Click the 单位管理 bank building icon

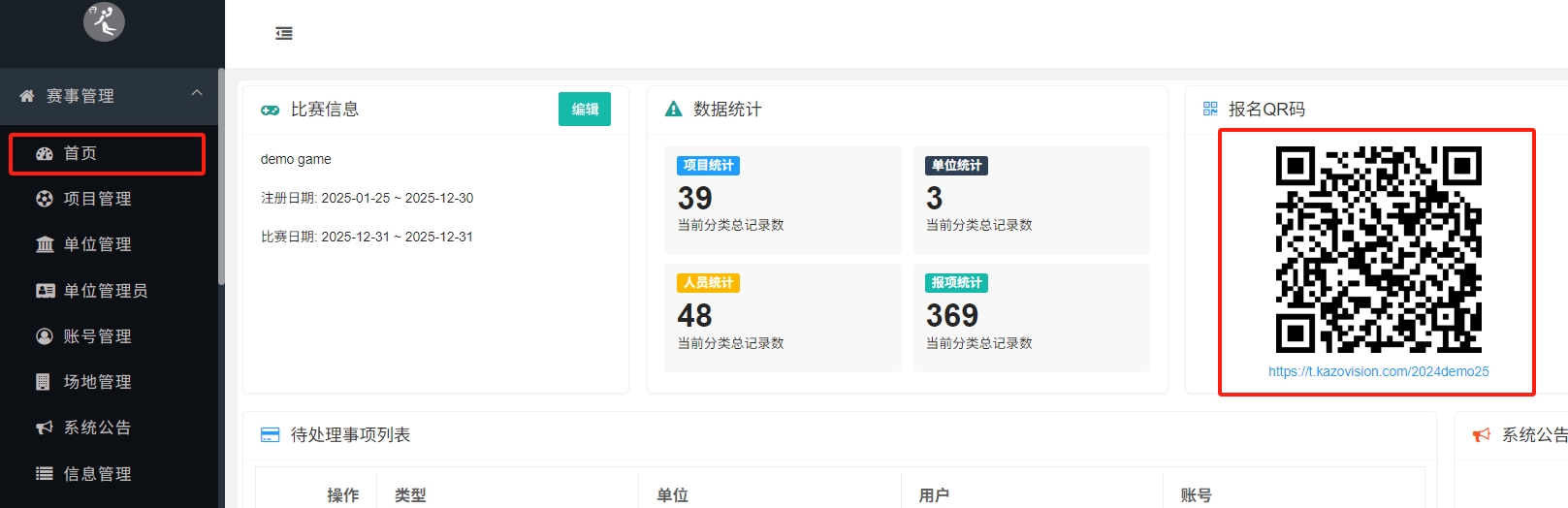(x=45, y=244)
